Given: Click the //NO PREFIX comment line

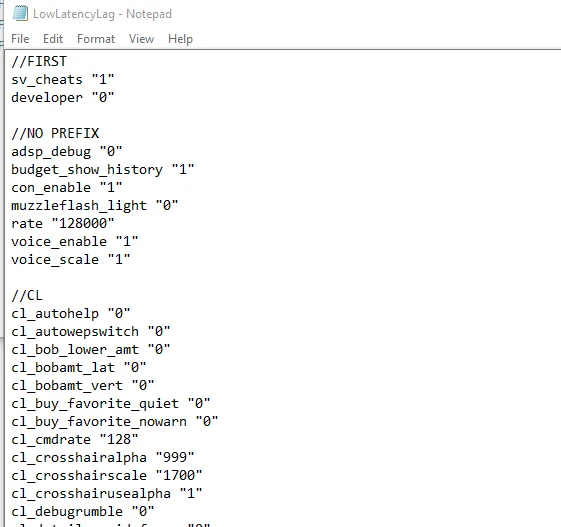Looking at the screenshot, I should pyautogui.click(x=55, y=133).
